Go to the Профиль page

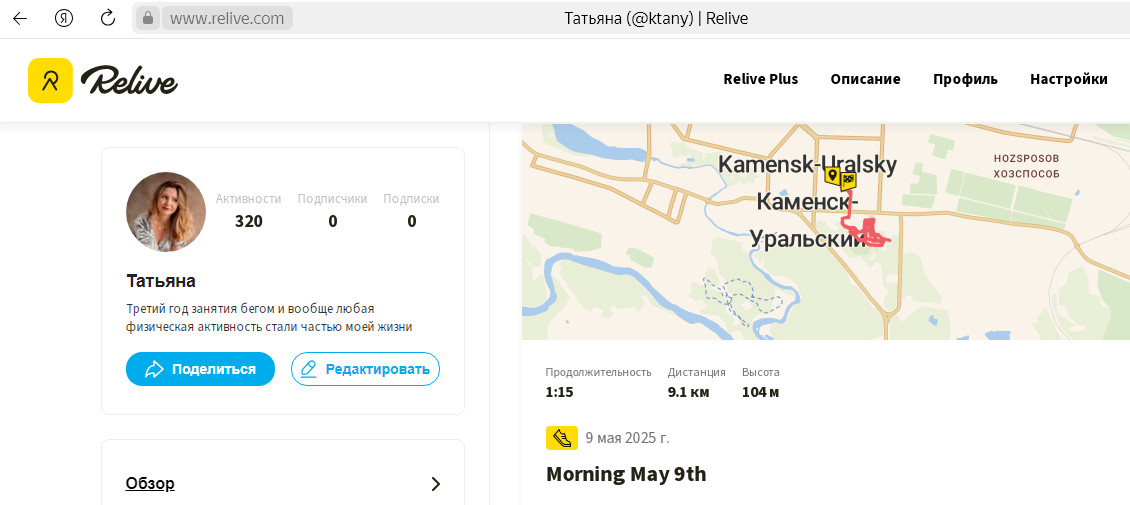(x=965, y=79)
